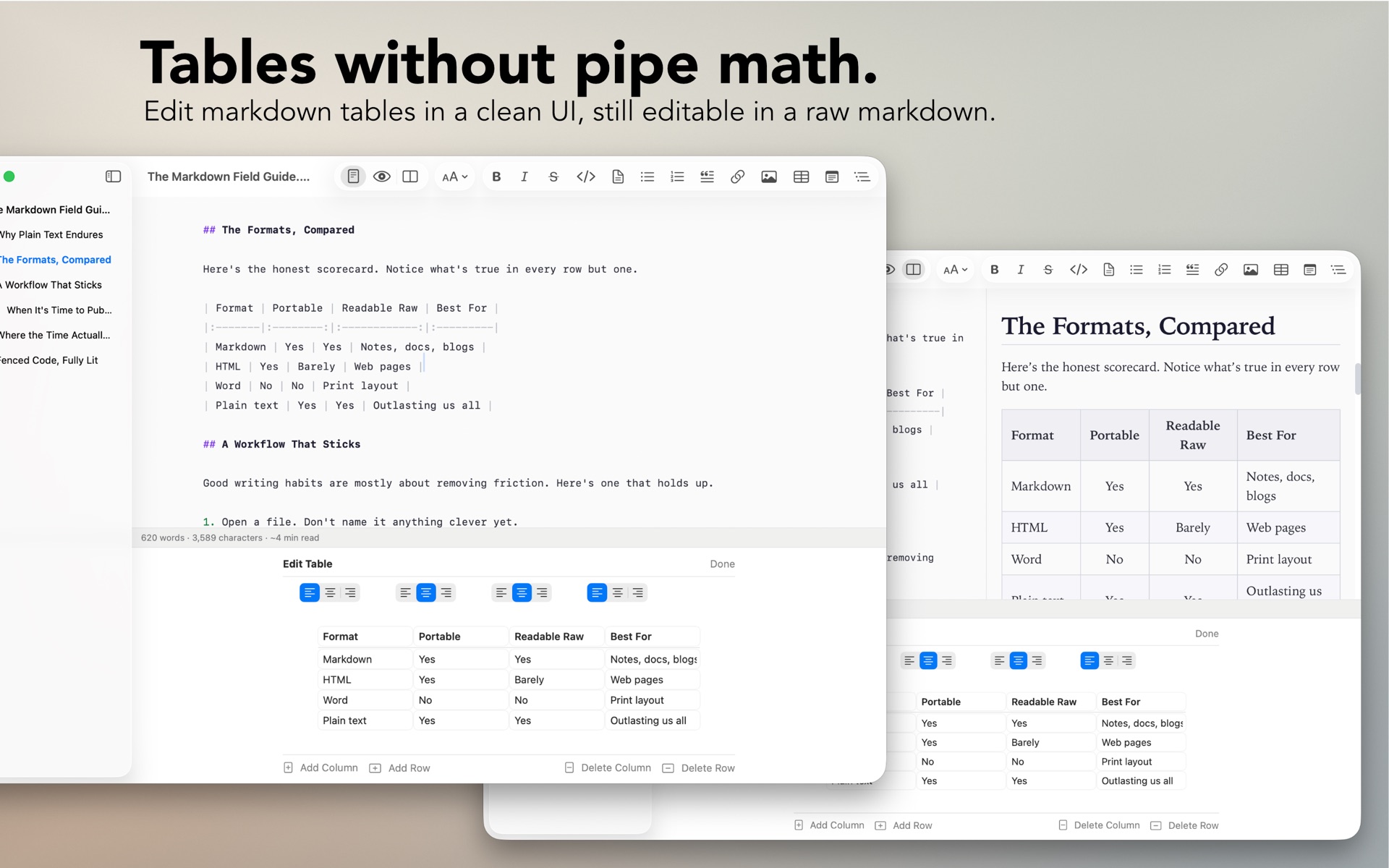This screenshot has height=868, width=1389.
Task: Insert link in the back window toolbar
Action: [1221, 270]
